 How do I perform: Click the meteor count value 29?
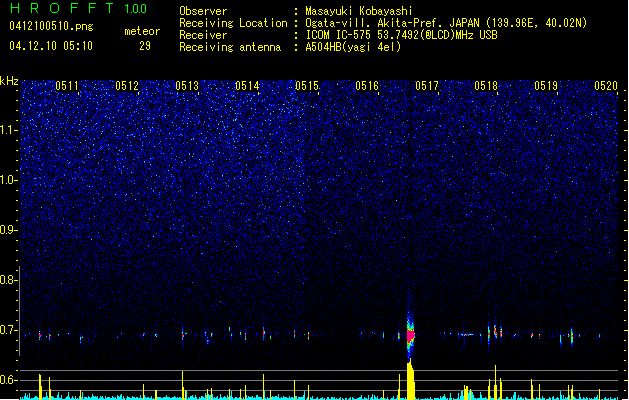[x=145, y=46]
